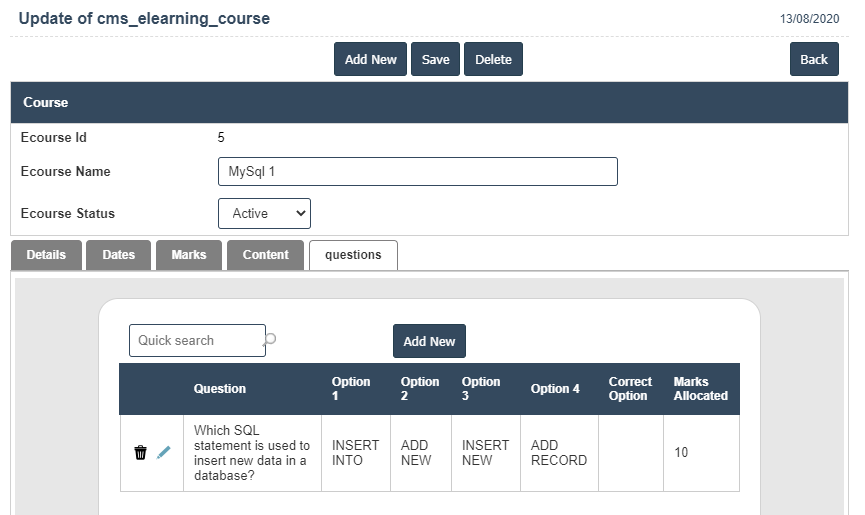Click into the Quick search box
Viewport: 865px width, 515px height.
click(196, 340)
